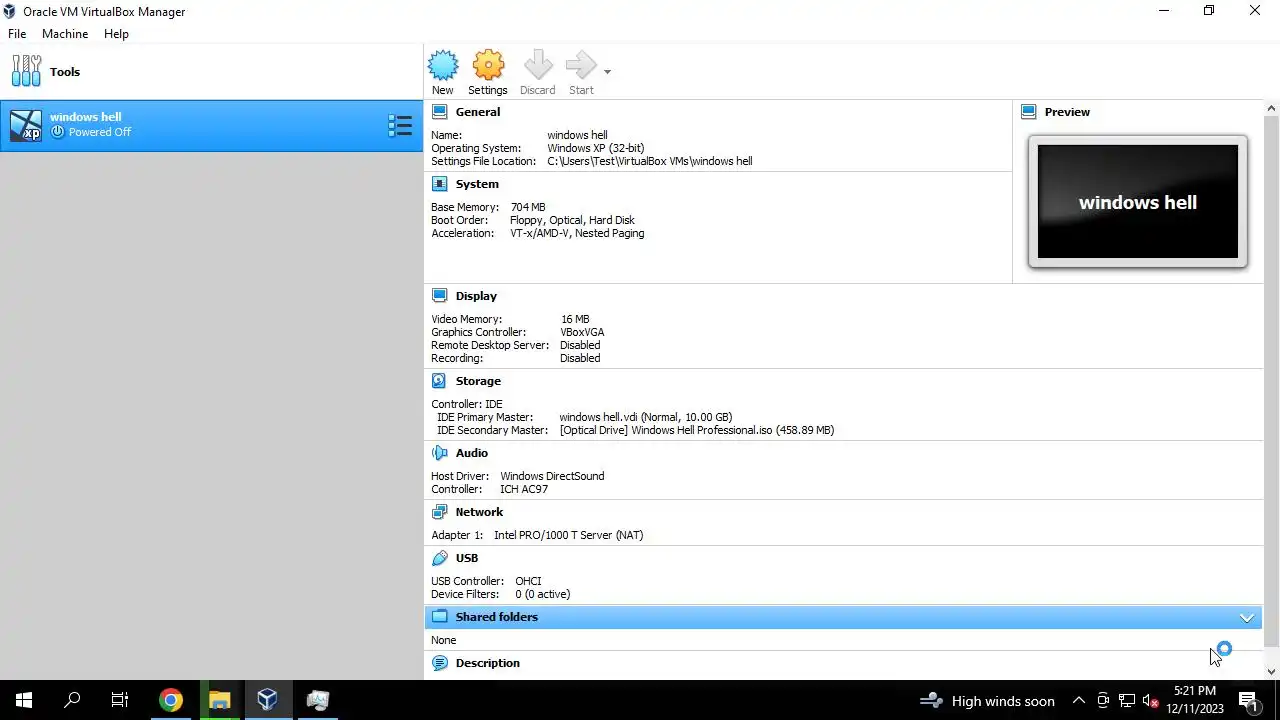
Task: Open the Settings gear icon
Action: pos(488,66)
